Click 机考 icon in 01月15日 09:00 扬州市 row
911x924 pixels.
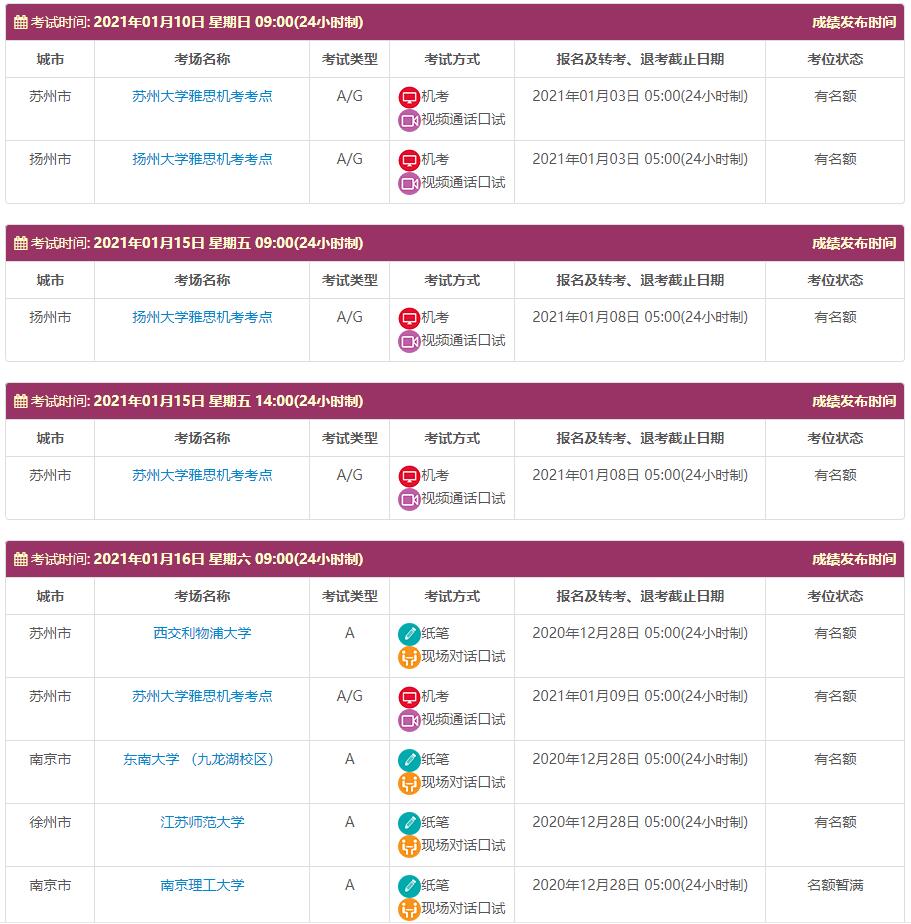409,318
